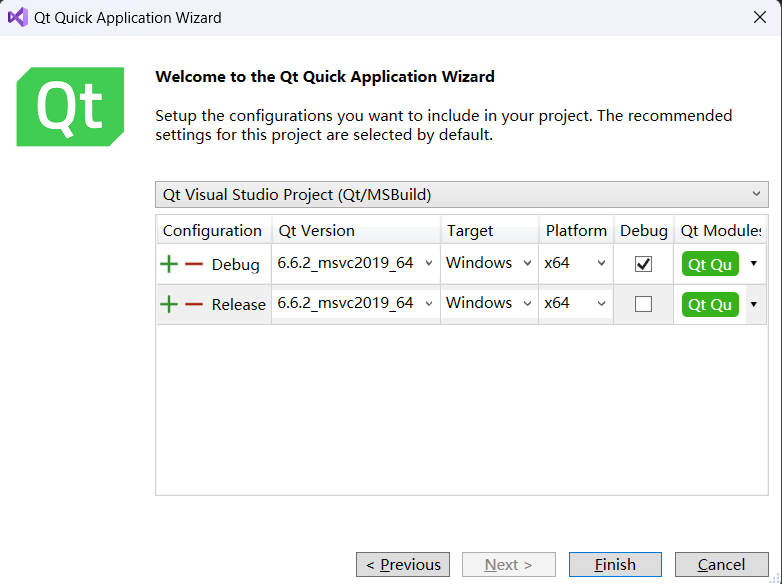
Task: Go back with the Previous button
Action: point(403,565)
